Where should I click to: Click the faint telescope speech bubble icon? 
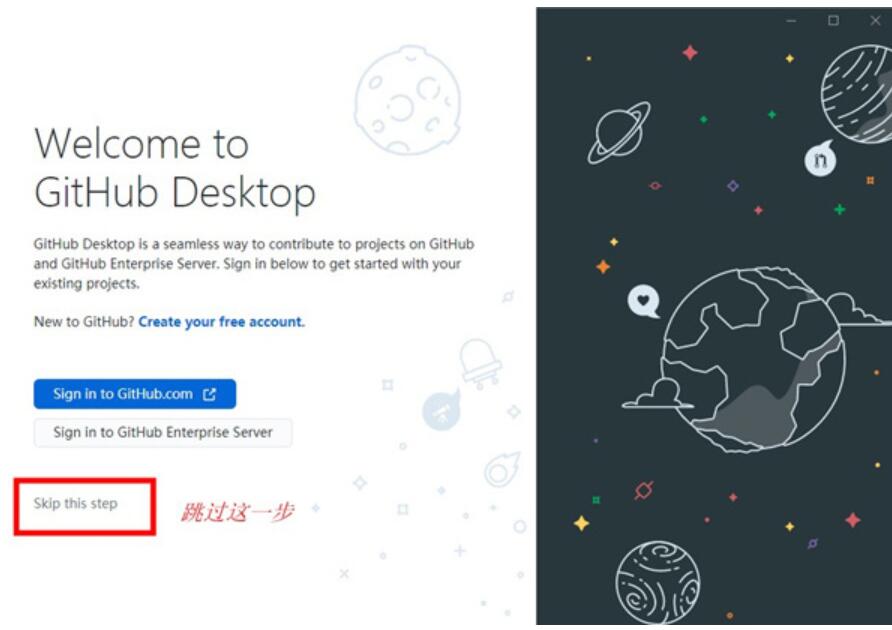pyautogui.click(x=441, y=409)
